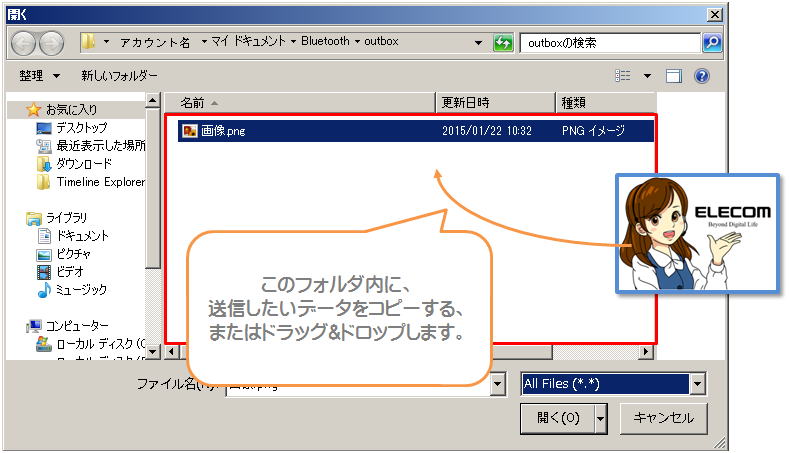Open help with the question mark icon
The height and width of the screenshot is (453, 790).
point(702,76)
